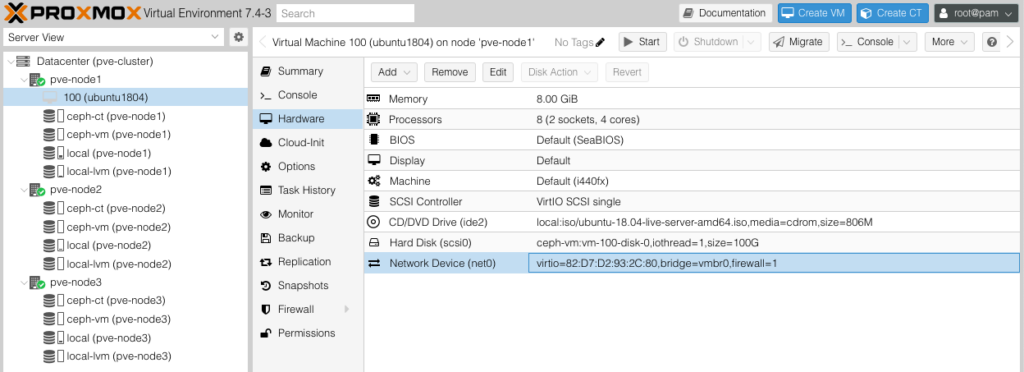Collapse the Datacenter tree node
Viewport: 1024px width, 372px height.
(x=10, y=61)
